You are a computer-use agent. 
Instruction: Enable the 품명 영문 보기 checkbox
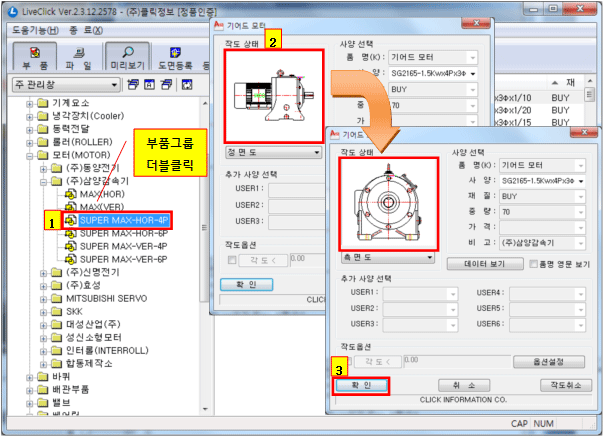tap(533, 264)
